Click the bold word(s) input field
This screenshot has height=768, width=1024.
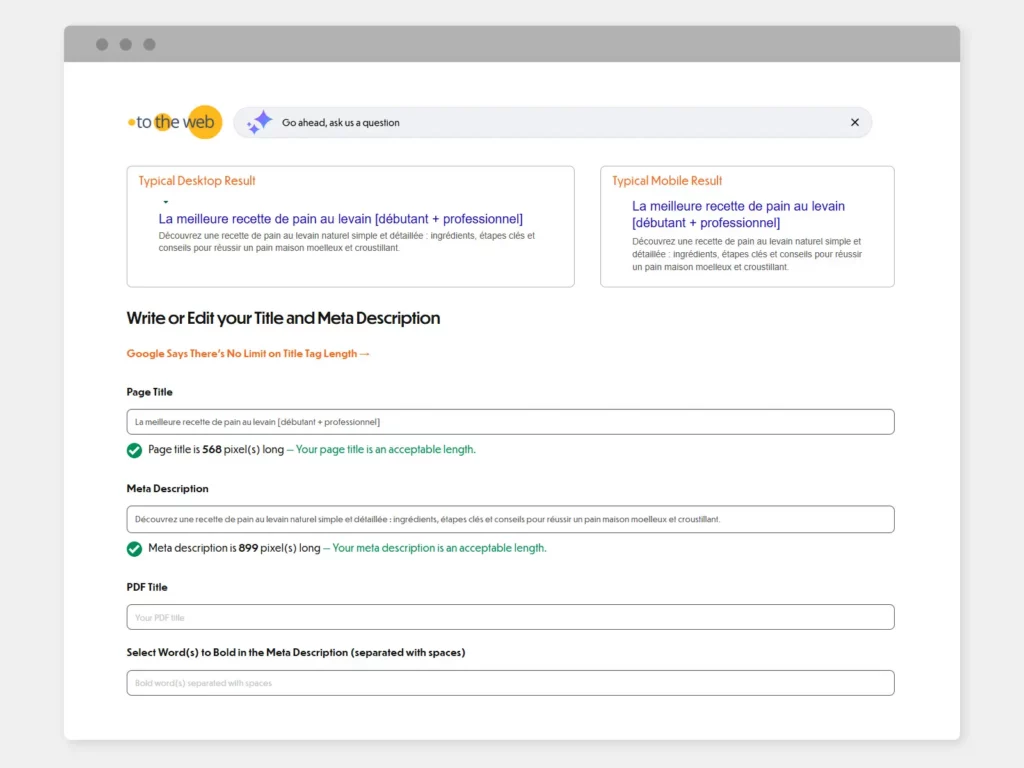510,682
